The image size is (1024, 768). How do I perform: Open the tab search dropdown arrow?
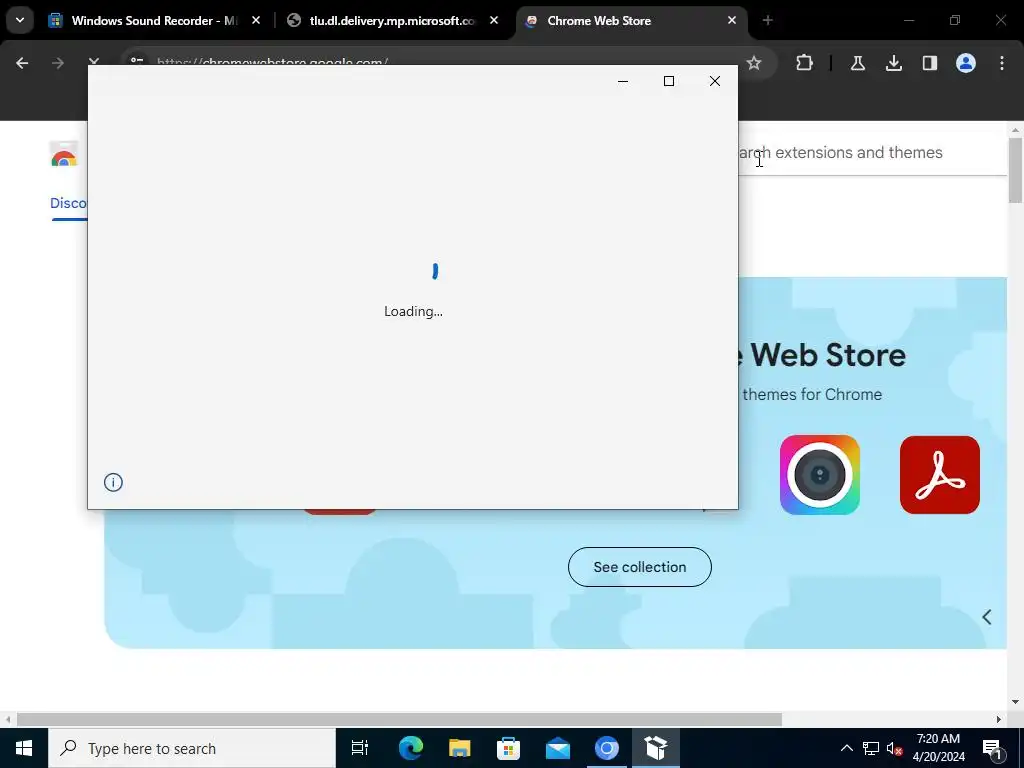20,20
